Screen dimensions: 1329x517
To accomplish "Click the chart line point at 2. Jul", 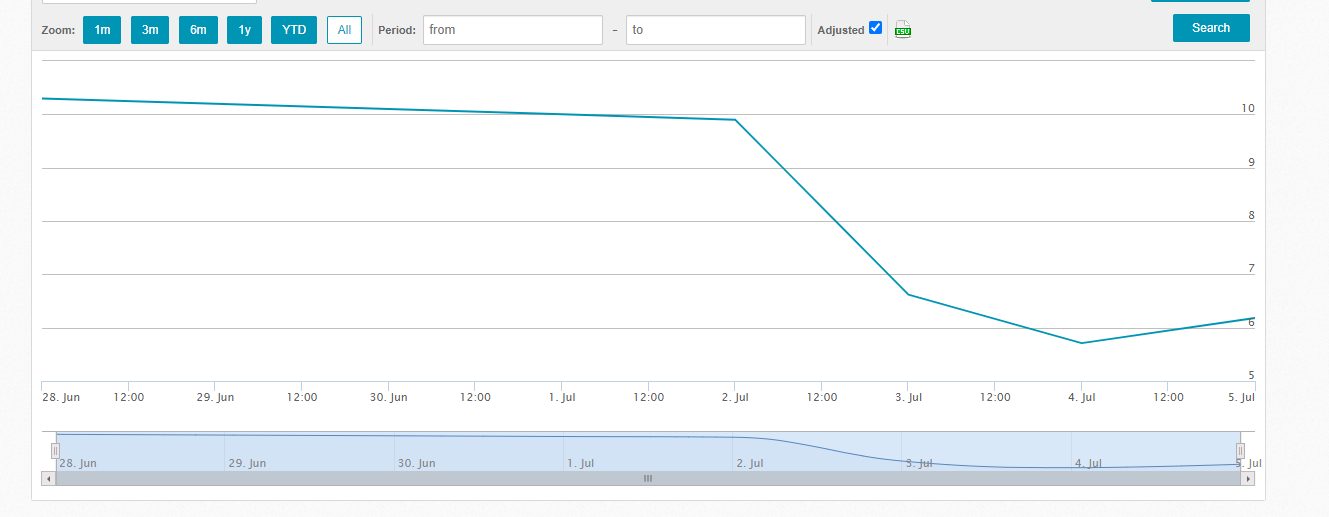I will click(735, 120).
